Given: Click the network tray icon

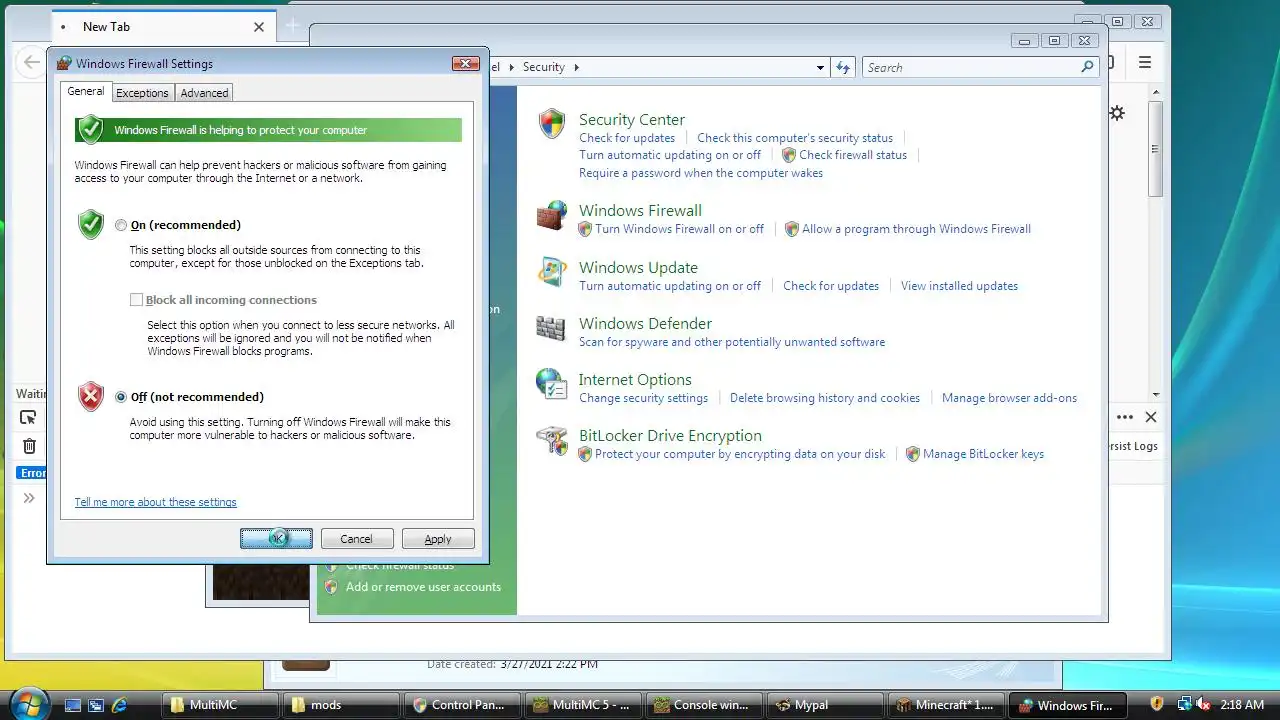Looking at the screenshot, I should coord(1184,704).
